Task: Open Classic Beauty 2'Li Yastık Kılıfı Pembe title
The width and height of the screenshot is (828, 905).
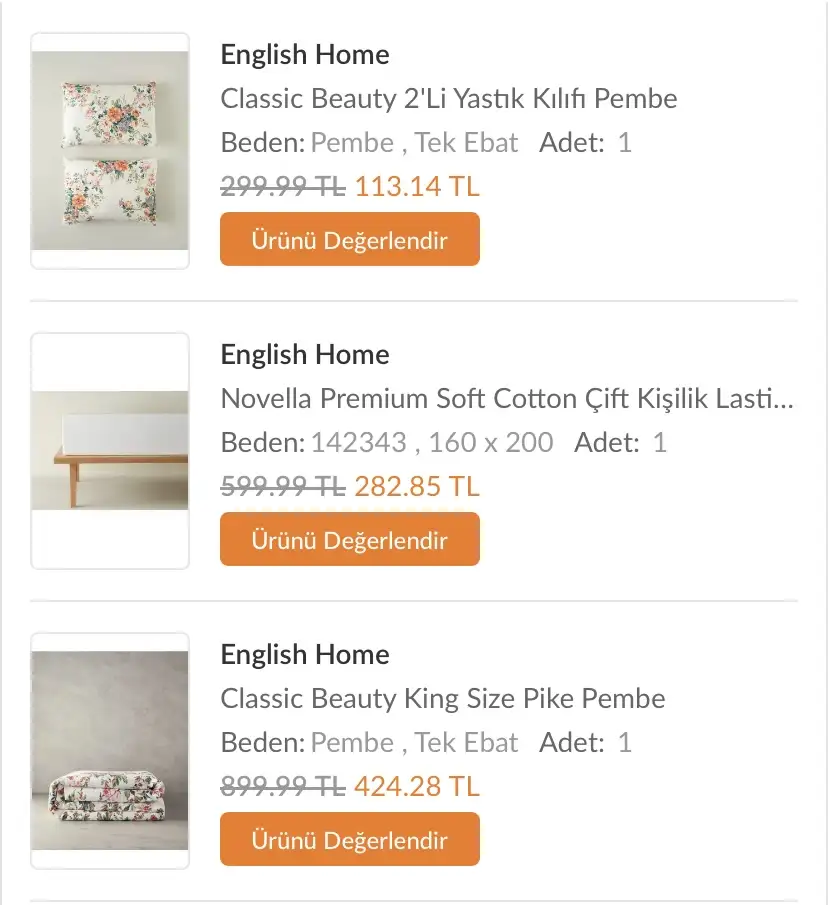Action: click(449, 98)
